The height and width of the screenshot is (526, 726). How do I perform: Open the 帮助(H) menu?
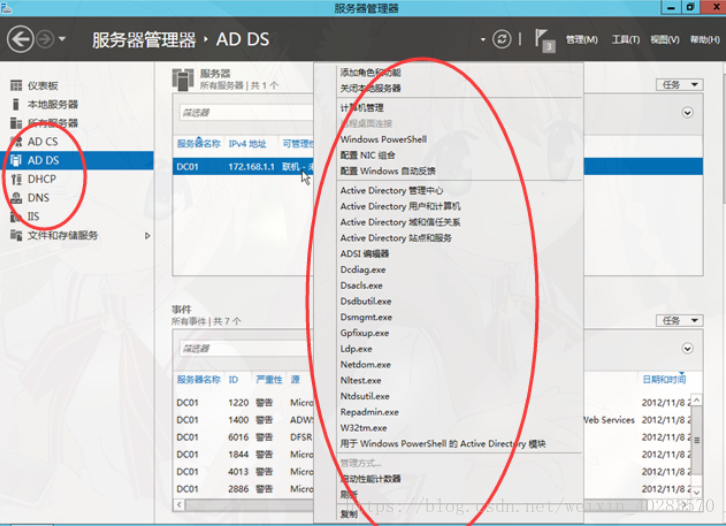coord(705,40)
